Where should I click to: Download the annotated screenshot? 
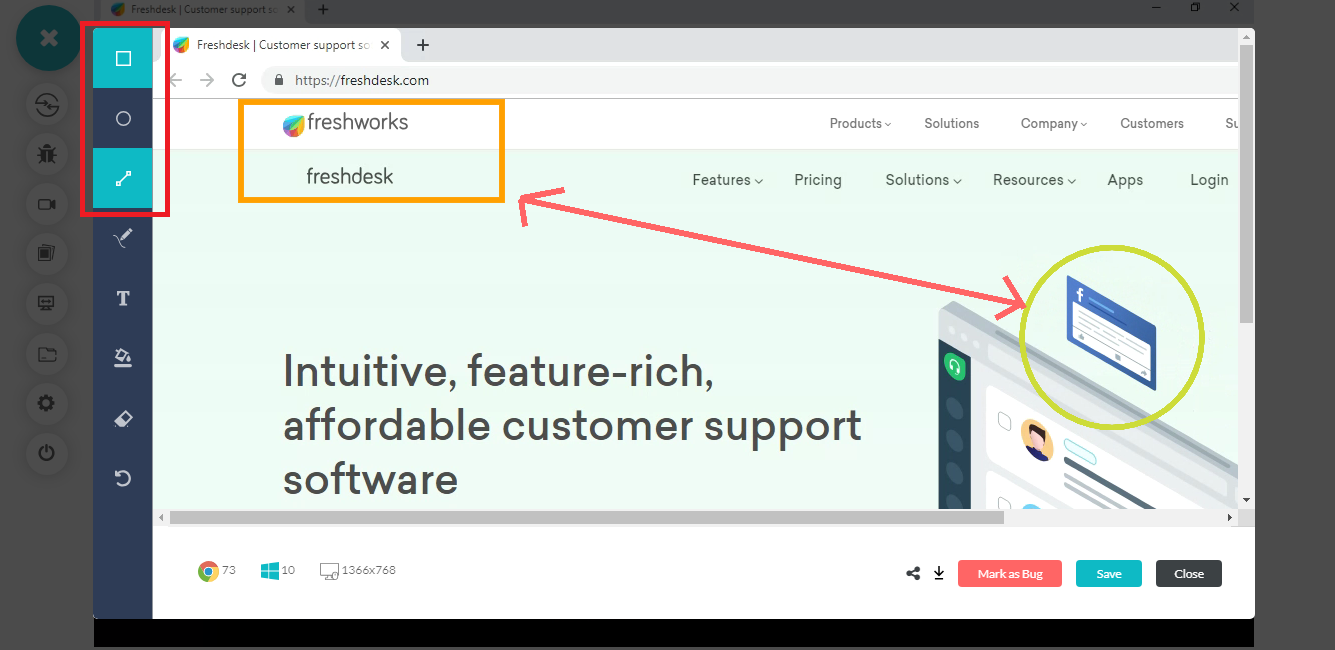point(939,573)
